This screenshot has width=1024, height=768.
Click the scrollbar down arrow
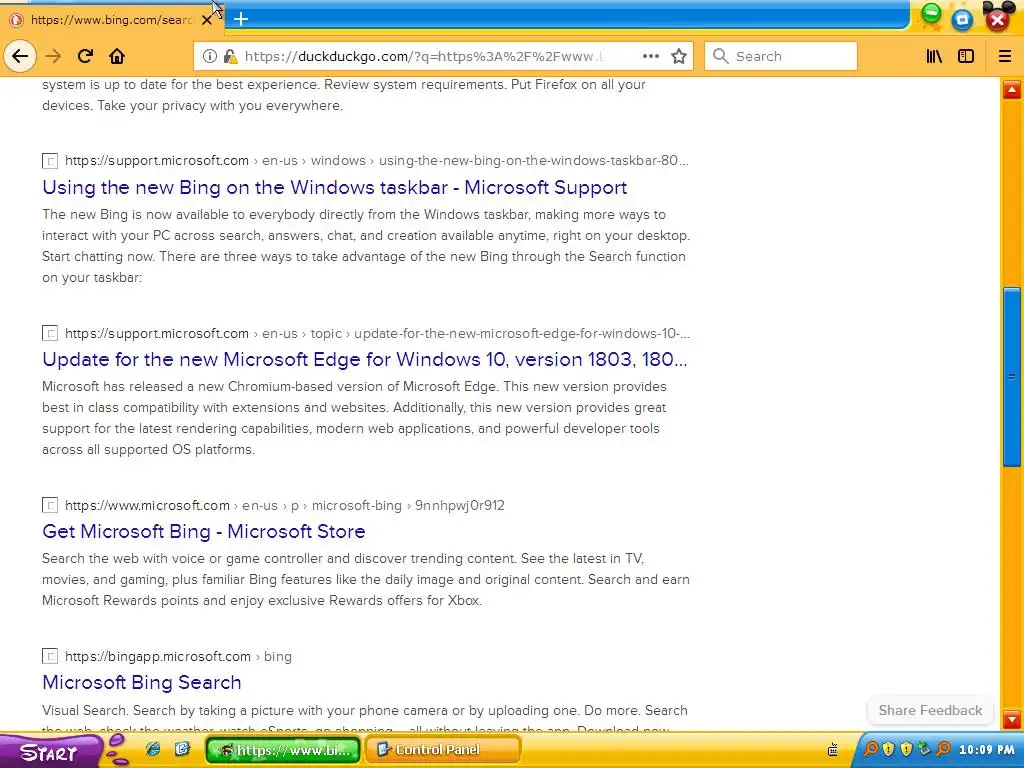point(1012,720)
